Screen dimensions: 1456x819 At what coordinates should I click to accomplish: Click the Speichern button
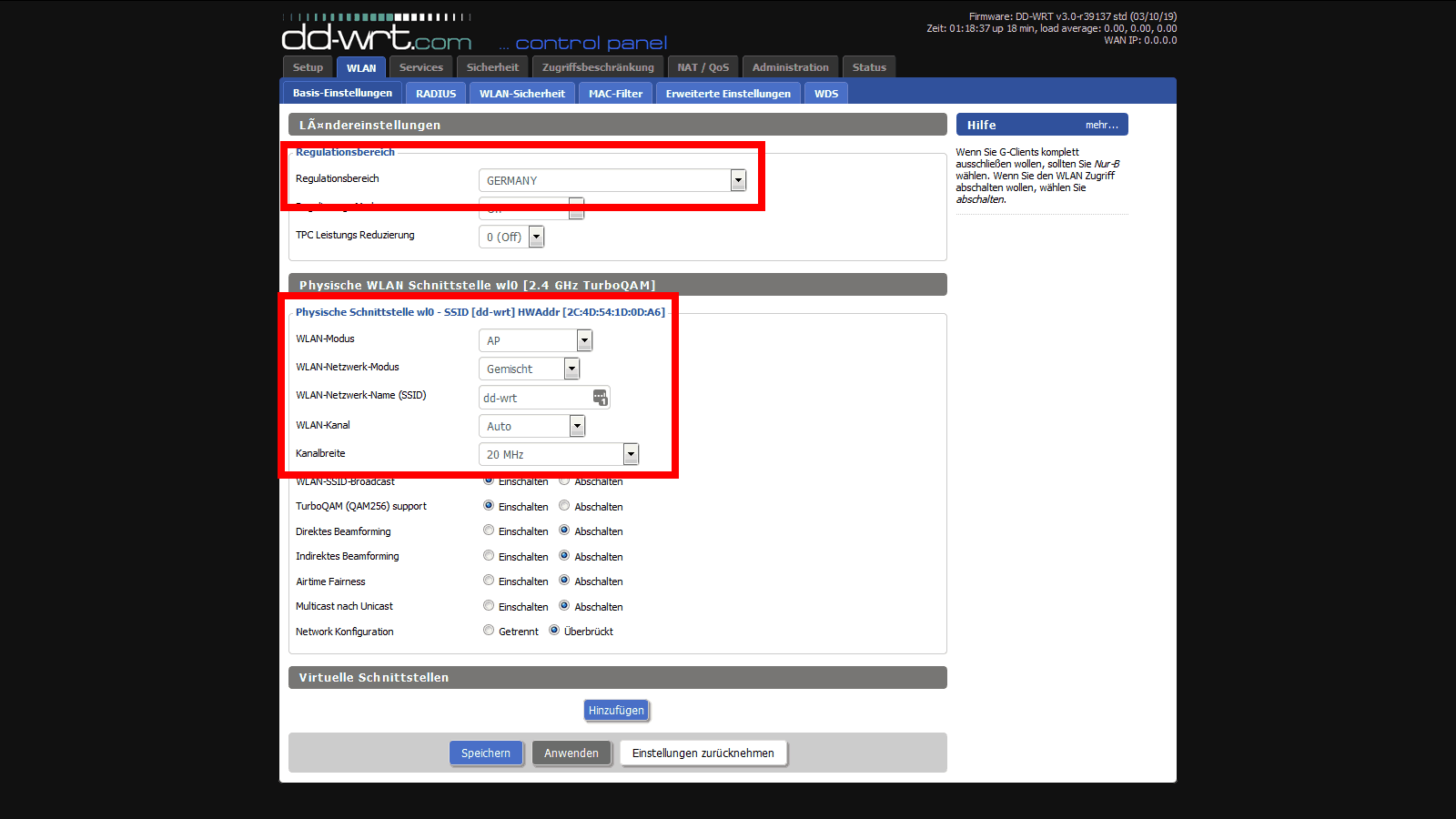tap(486, 753)
